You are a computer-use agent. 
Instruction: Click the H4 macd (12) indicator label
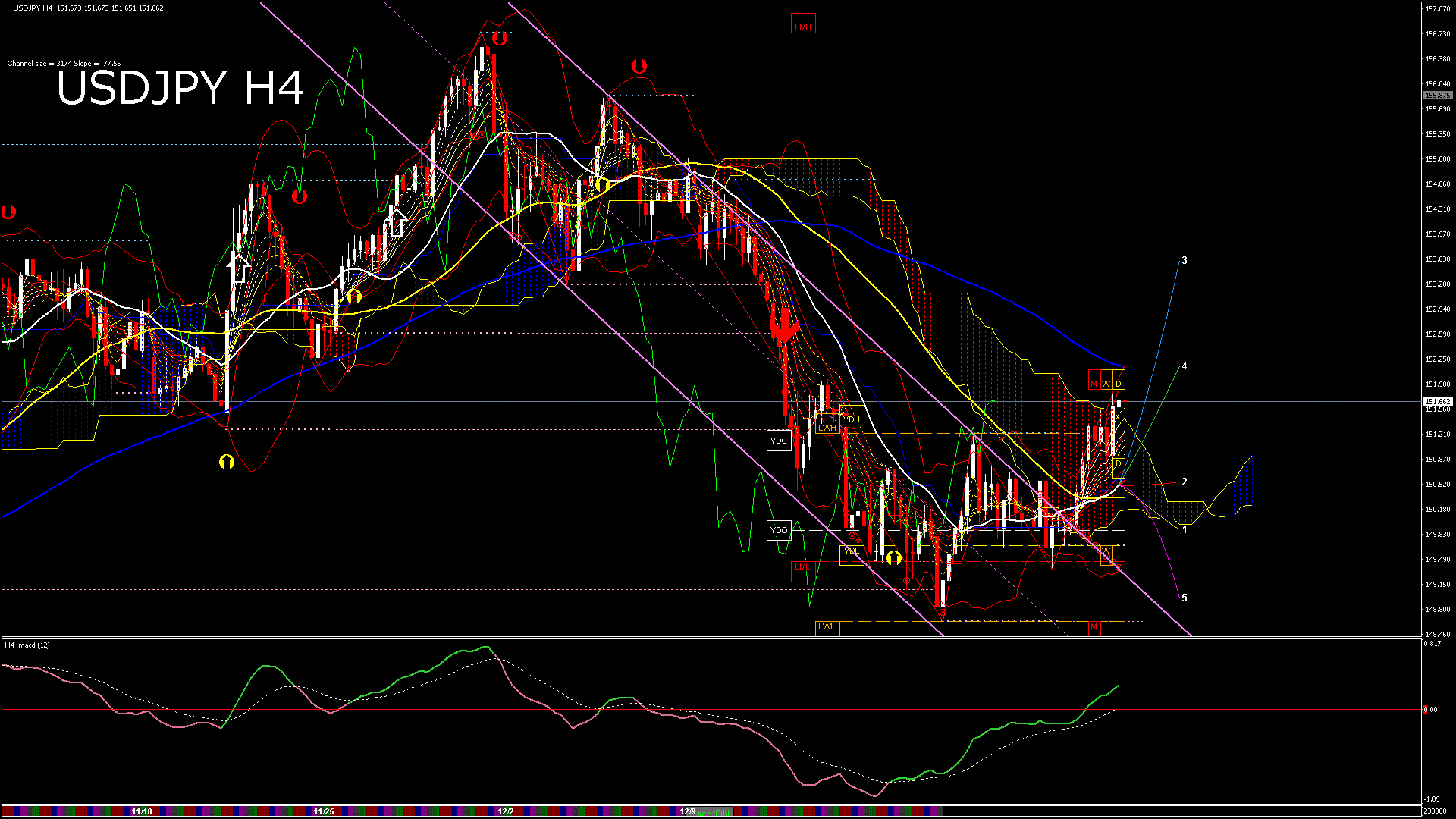27,645
